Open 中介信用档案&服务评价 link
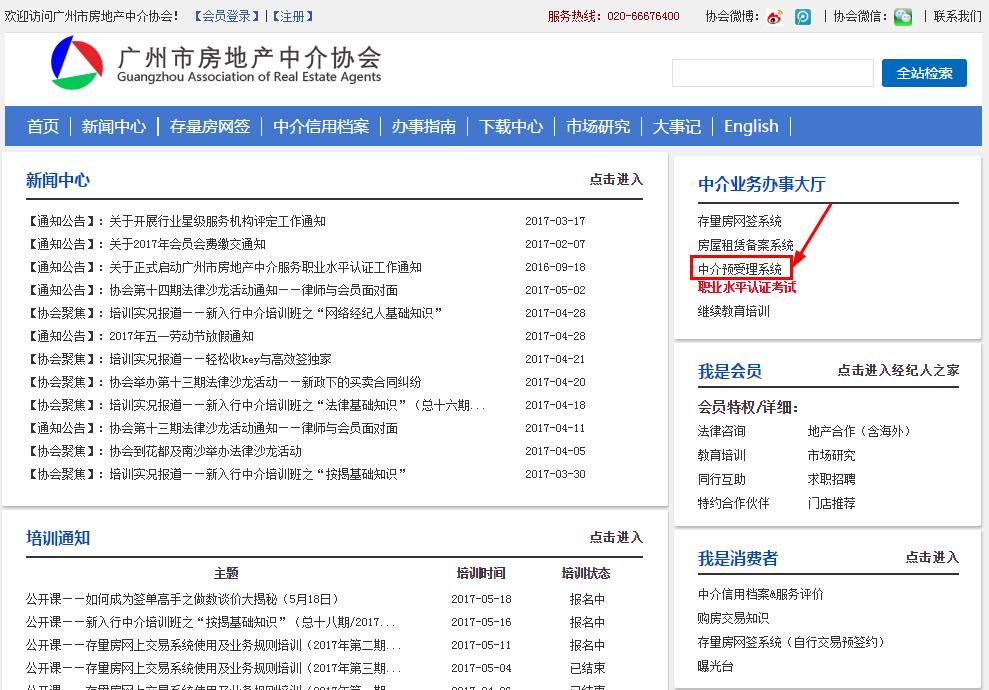989x690 pixels. (x=761, y=594)
